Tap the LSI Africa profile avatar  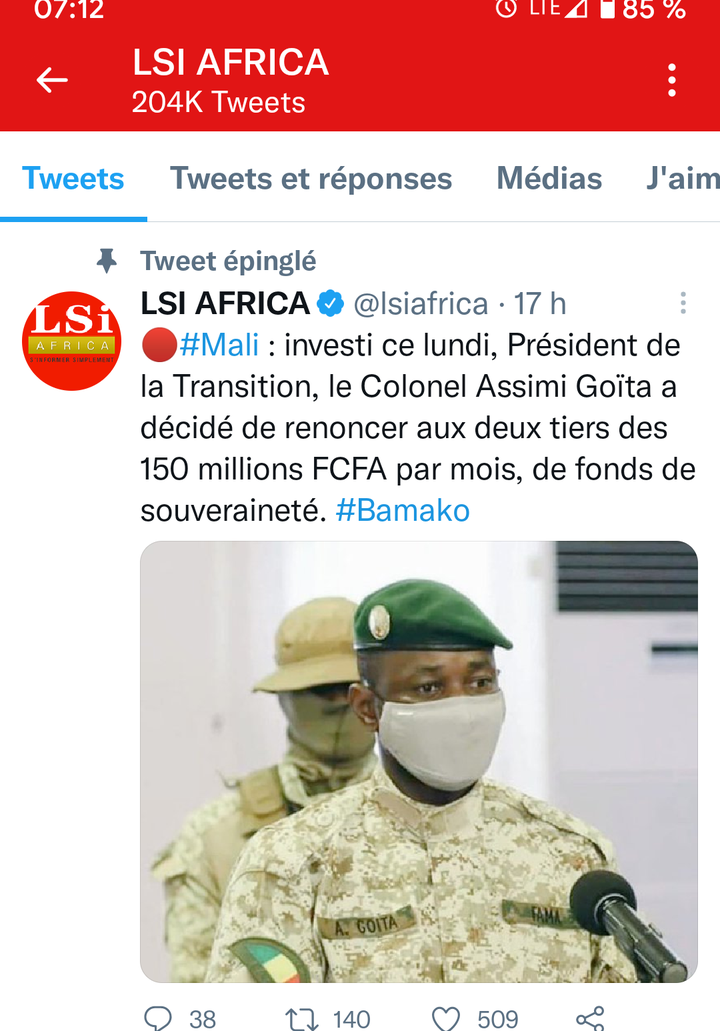pyautogui.click(x=72, y=341)
